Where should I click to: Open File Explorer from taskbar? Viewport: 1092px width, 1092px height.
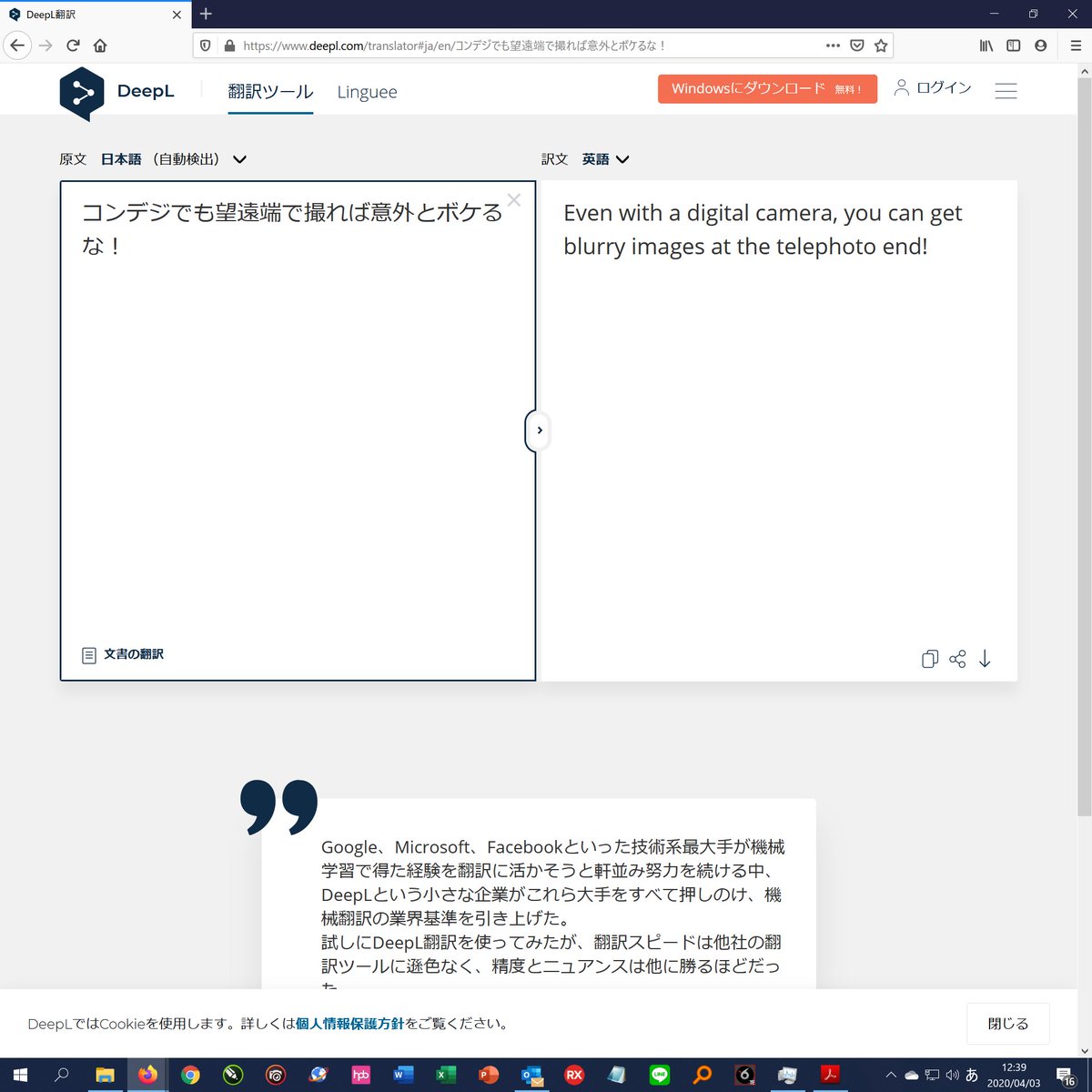pos(105,1075)
